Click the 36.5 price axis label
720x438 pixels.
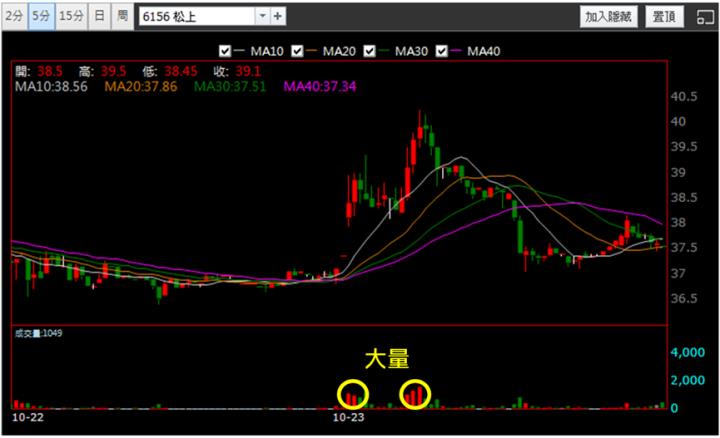click(x=684, y=298)
